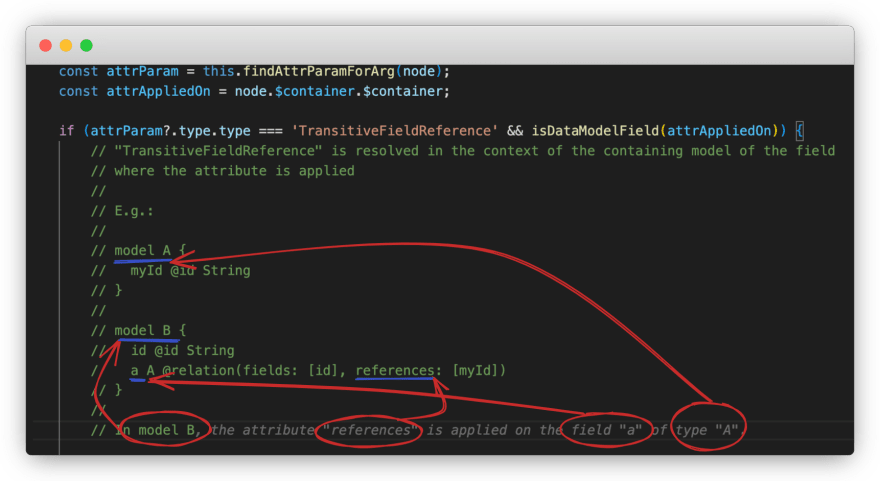Click the 'E.g.:' comment line
The width and height of the screenshot is (880, 481).
click(122, 211)
